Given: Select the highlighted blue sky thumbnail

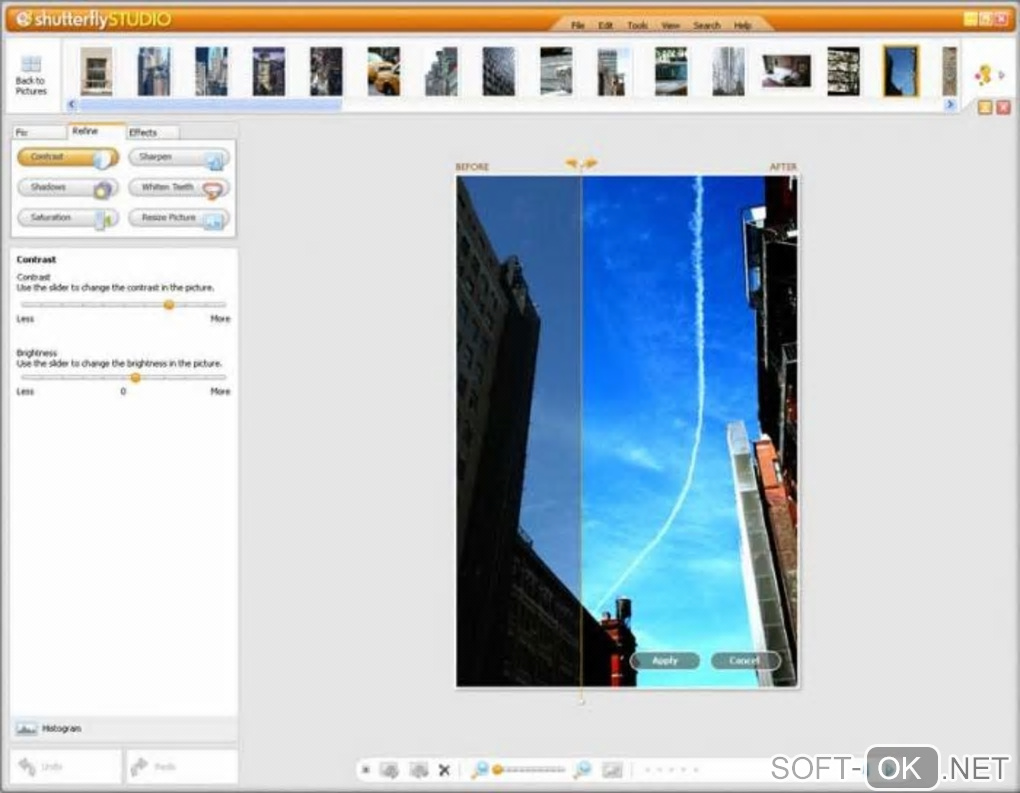Looking at the screenshot, I should 901,72.
